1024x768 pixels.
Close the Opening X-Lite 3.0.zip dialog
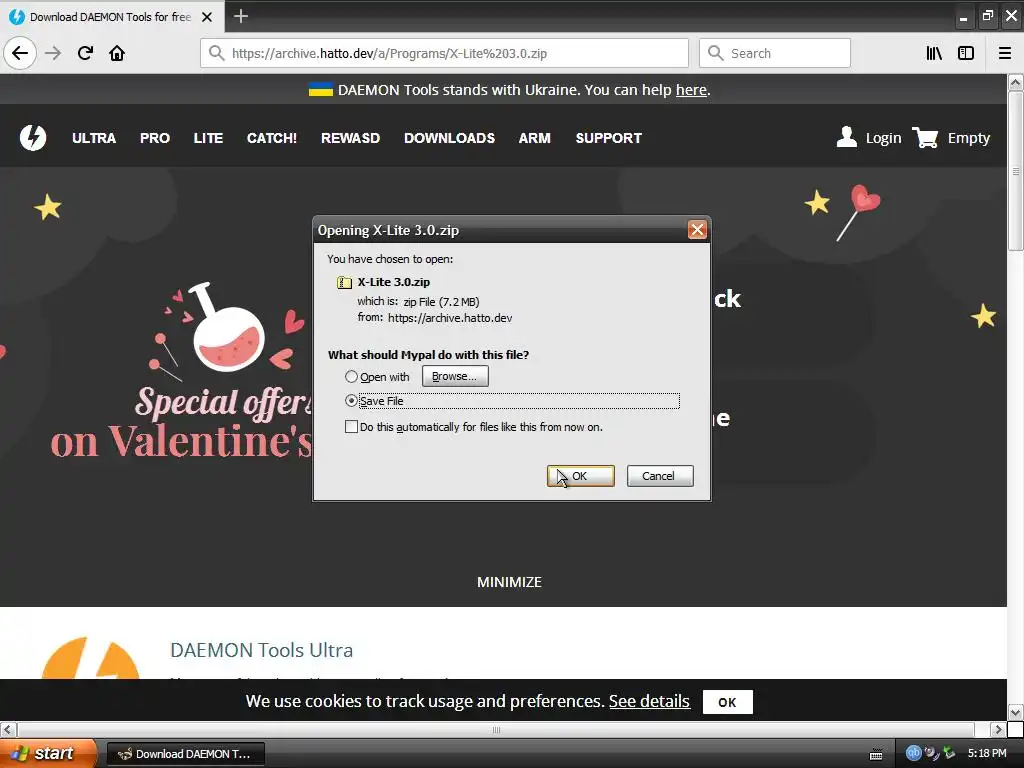click(697, 230)
